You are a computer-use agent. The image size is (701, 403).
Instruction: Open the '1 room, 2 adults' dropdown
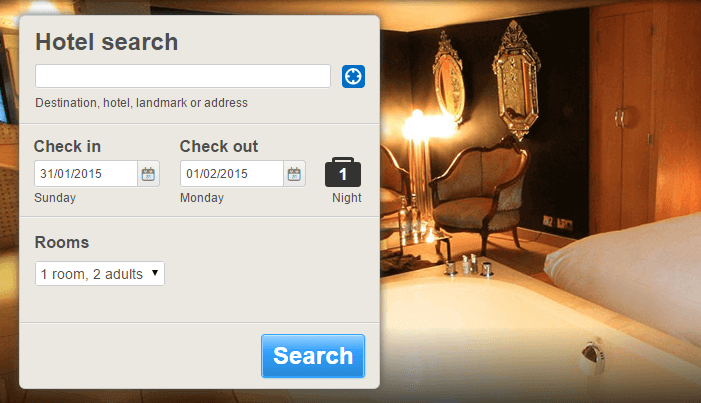tap(100, 274)
